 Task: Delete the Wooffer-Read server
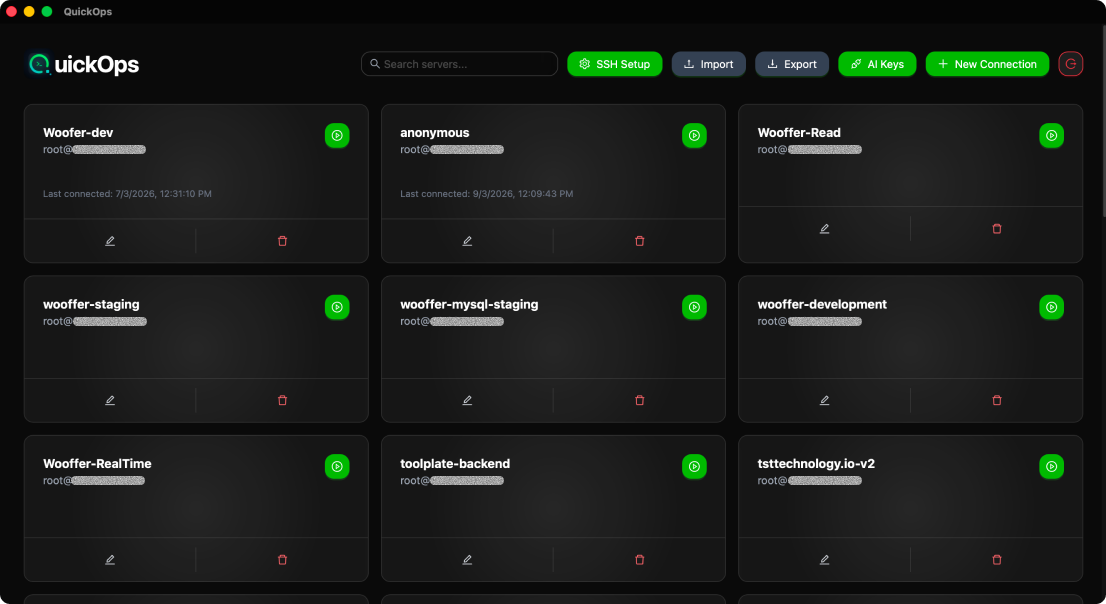point(996,229)
